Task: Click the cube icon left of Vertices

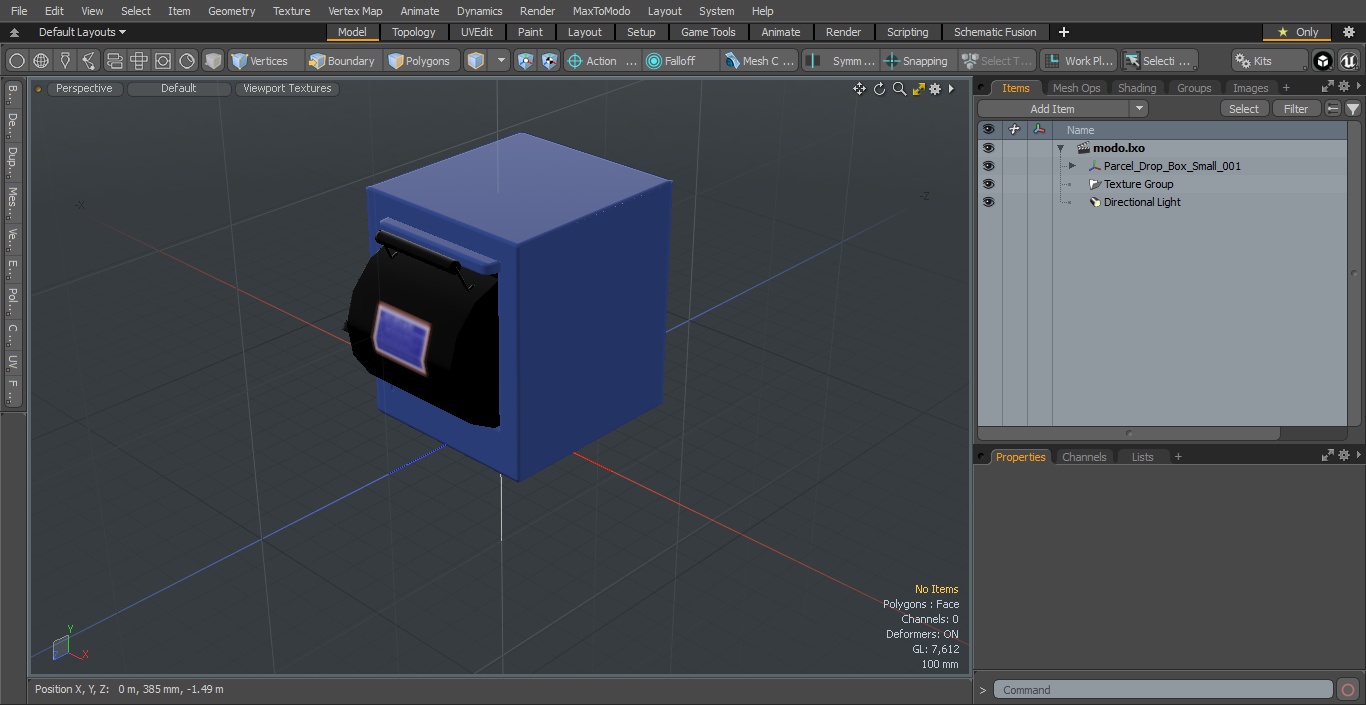Action: (213, 61)
